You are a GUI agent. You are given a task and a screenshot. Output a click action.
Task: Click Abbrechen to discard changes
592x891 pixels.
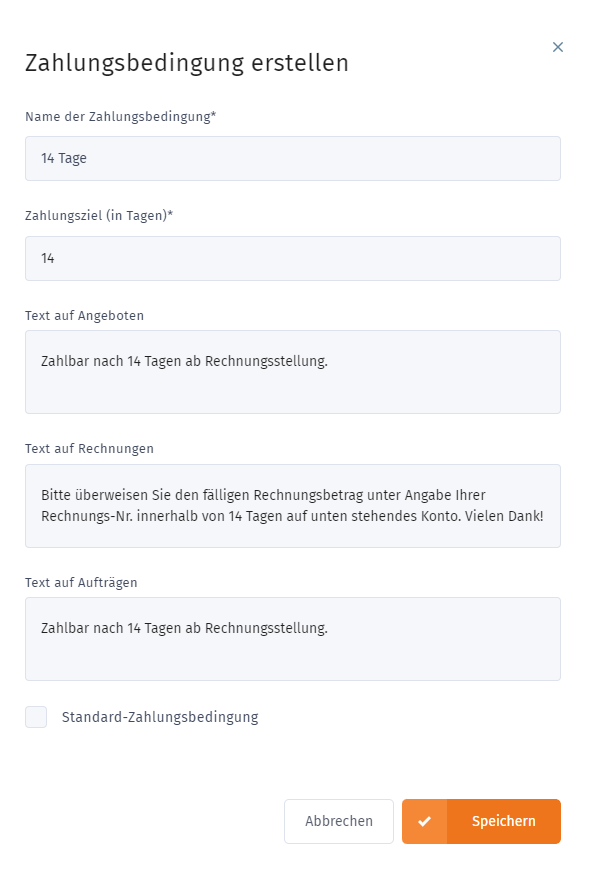point(339,821)
